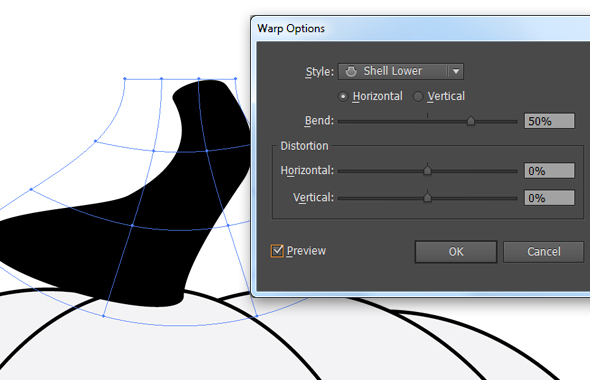Click the Style label text

[319, 72]
